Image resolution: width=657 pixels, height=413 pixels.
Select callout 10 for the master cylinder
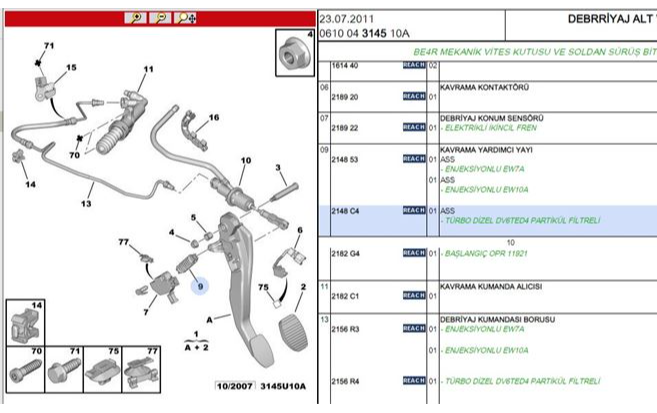[x=246, y=160]
